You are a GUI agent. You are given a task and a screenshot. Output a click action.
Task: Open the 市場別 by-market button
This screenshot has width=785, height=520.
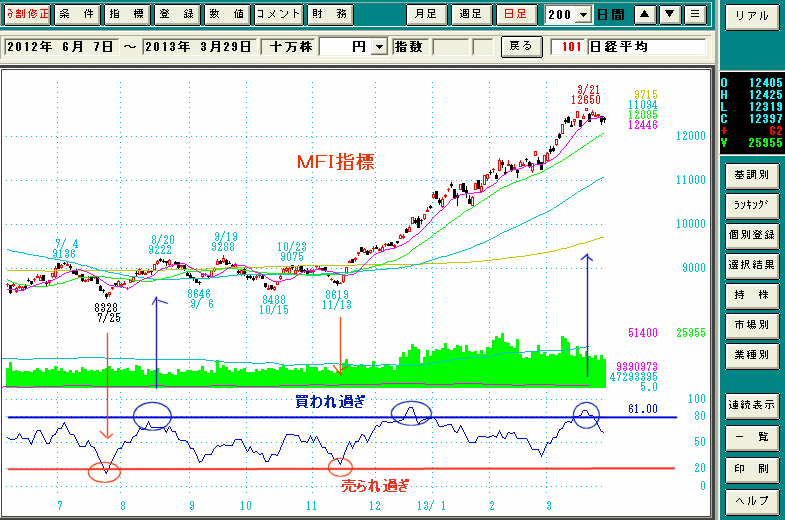[x=752, y=326]
